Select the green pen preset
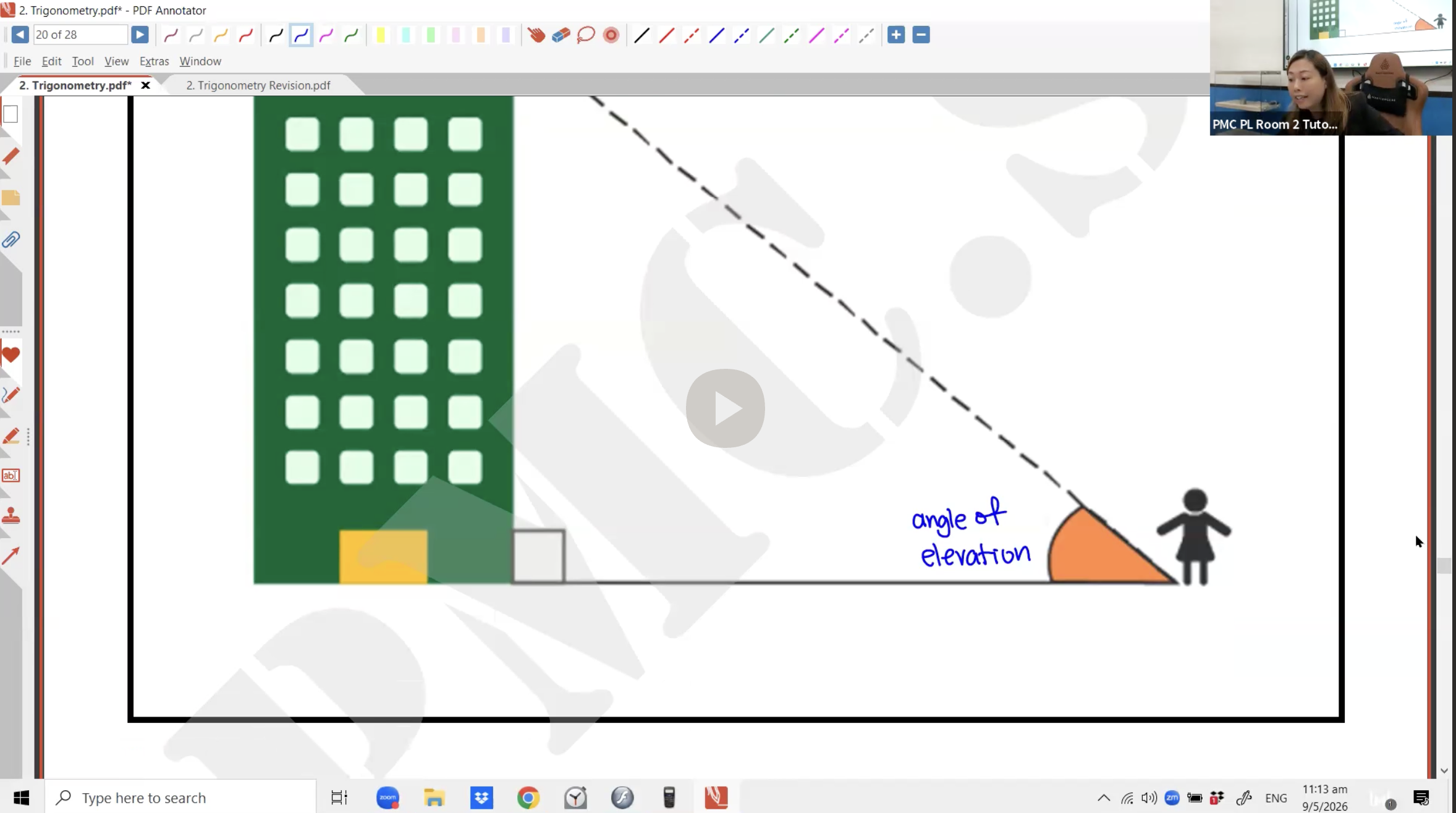The height and width of the screenshot is (813, 1456). (351, 35)
